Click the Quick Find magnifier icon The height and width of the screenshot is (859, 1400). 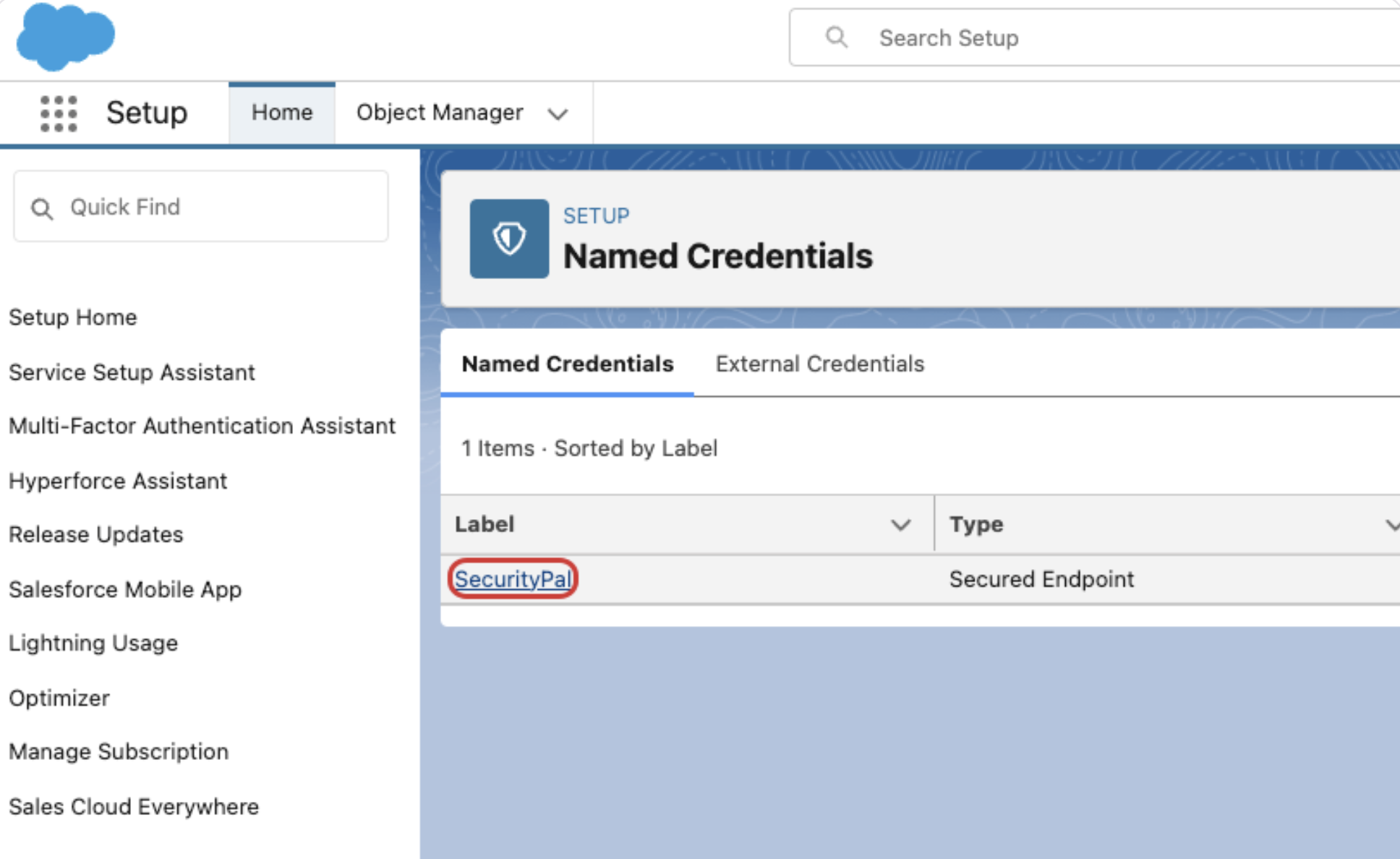pyautogui.click(x=42, y=209)
